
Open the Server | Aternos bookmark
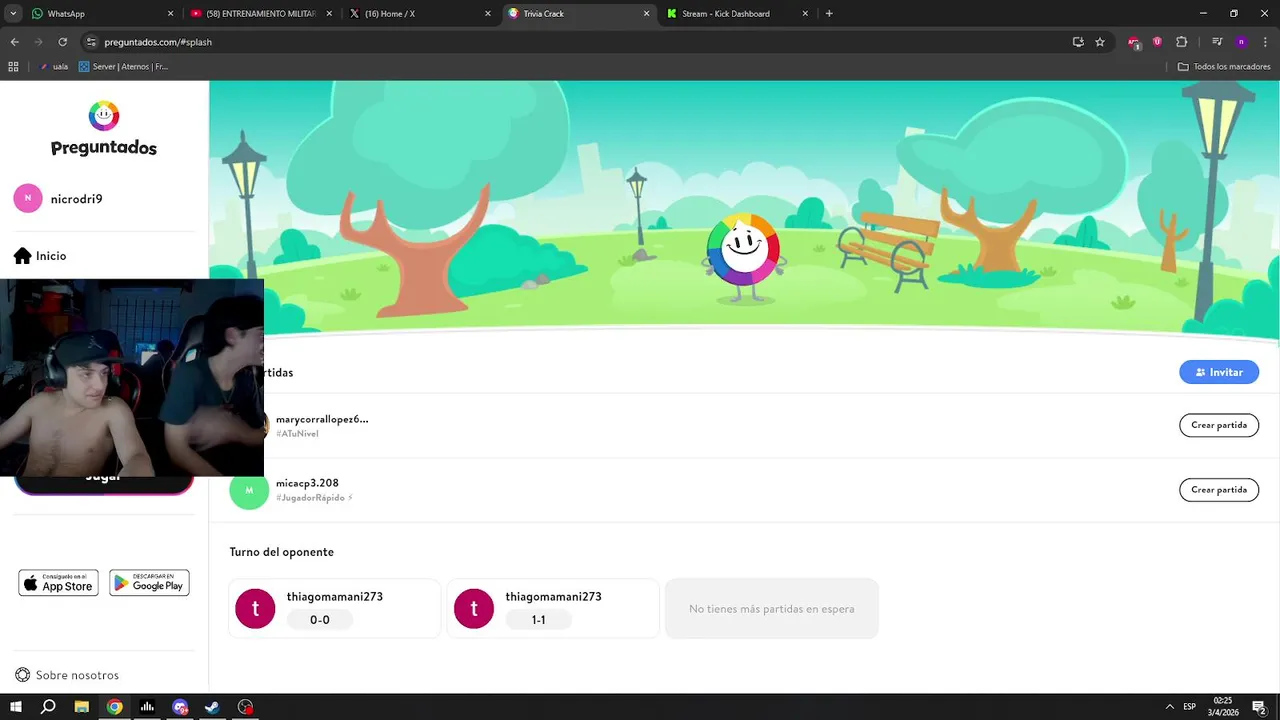click(x=124, y=66)
